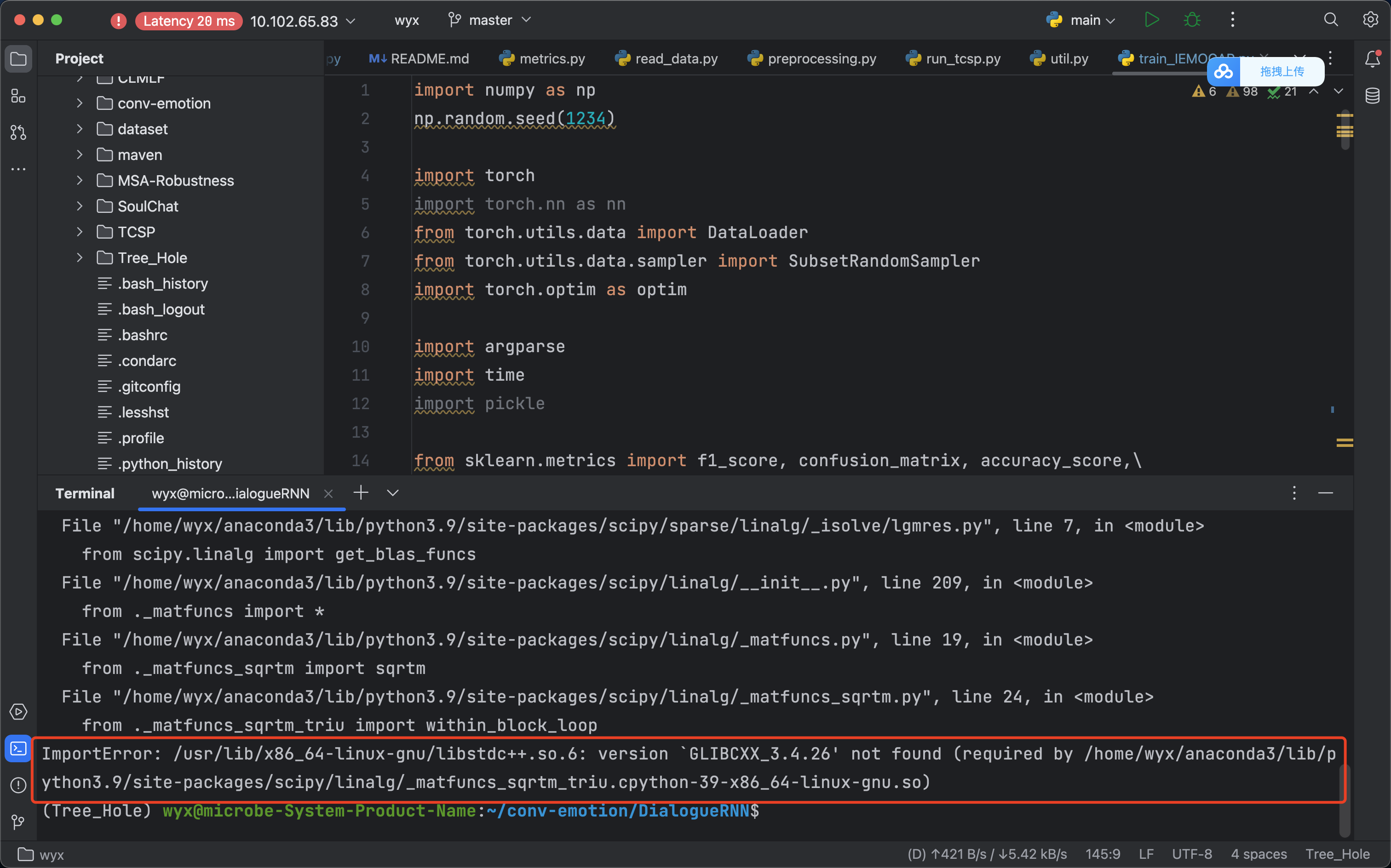Switch to the README.md tab
This screenshot has width=1391, height=868.
tap(419, 59)
